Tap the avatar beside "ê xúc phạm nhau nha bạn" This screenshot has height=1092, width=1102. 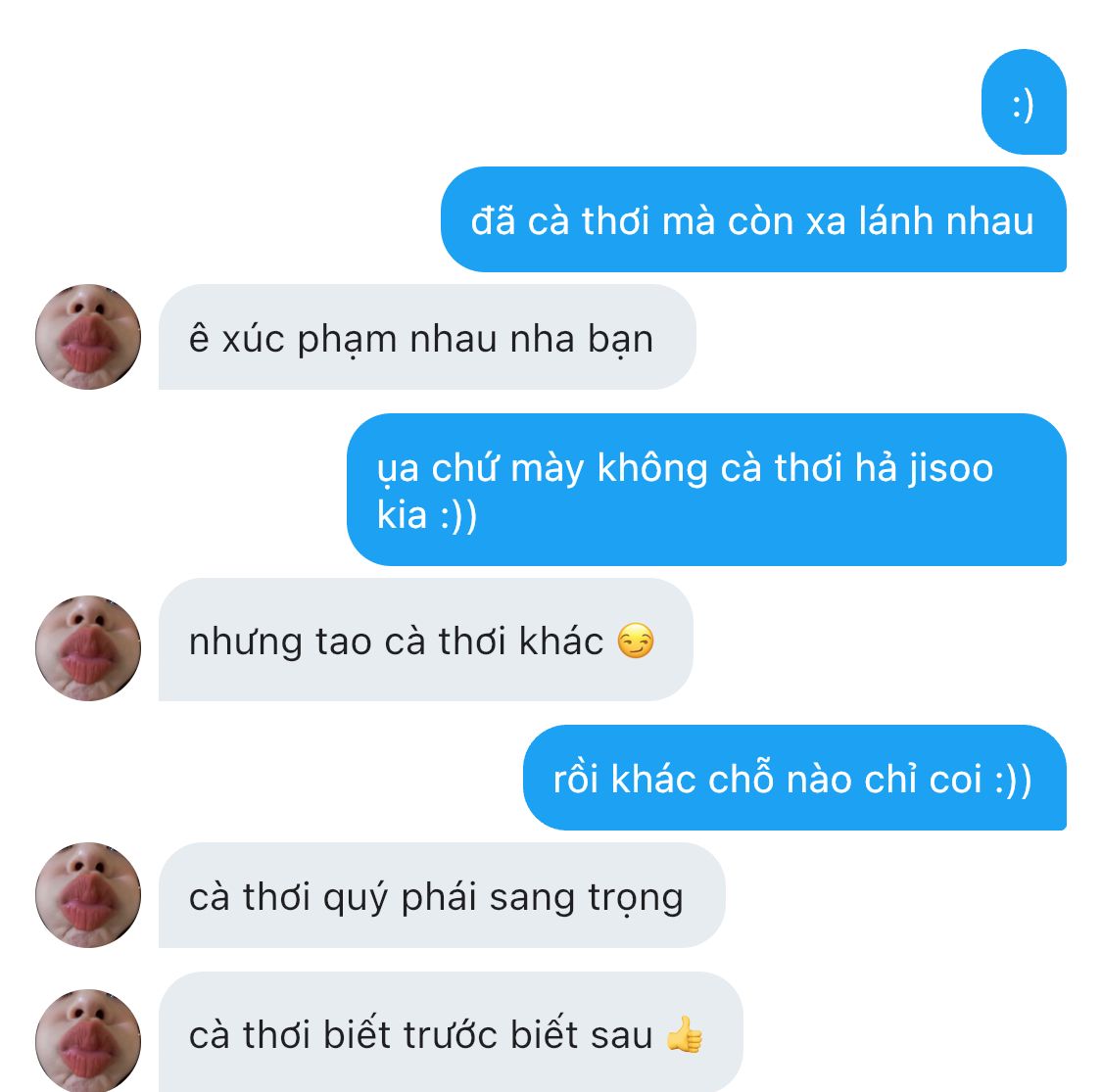88,337
